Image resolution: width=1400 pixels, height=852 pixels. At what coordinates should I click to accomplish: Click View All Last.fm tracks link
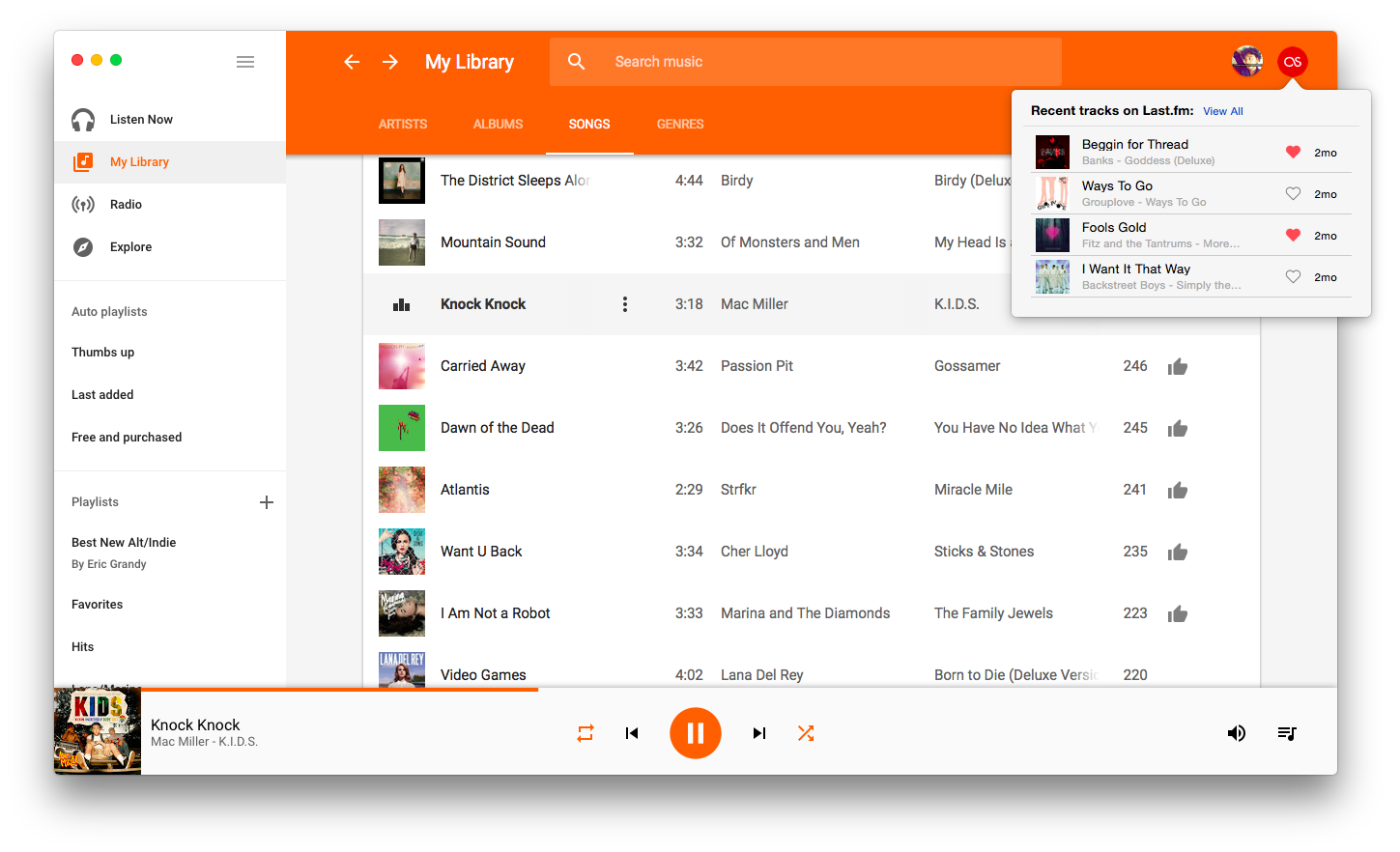point(1223,111)
